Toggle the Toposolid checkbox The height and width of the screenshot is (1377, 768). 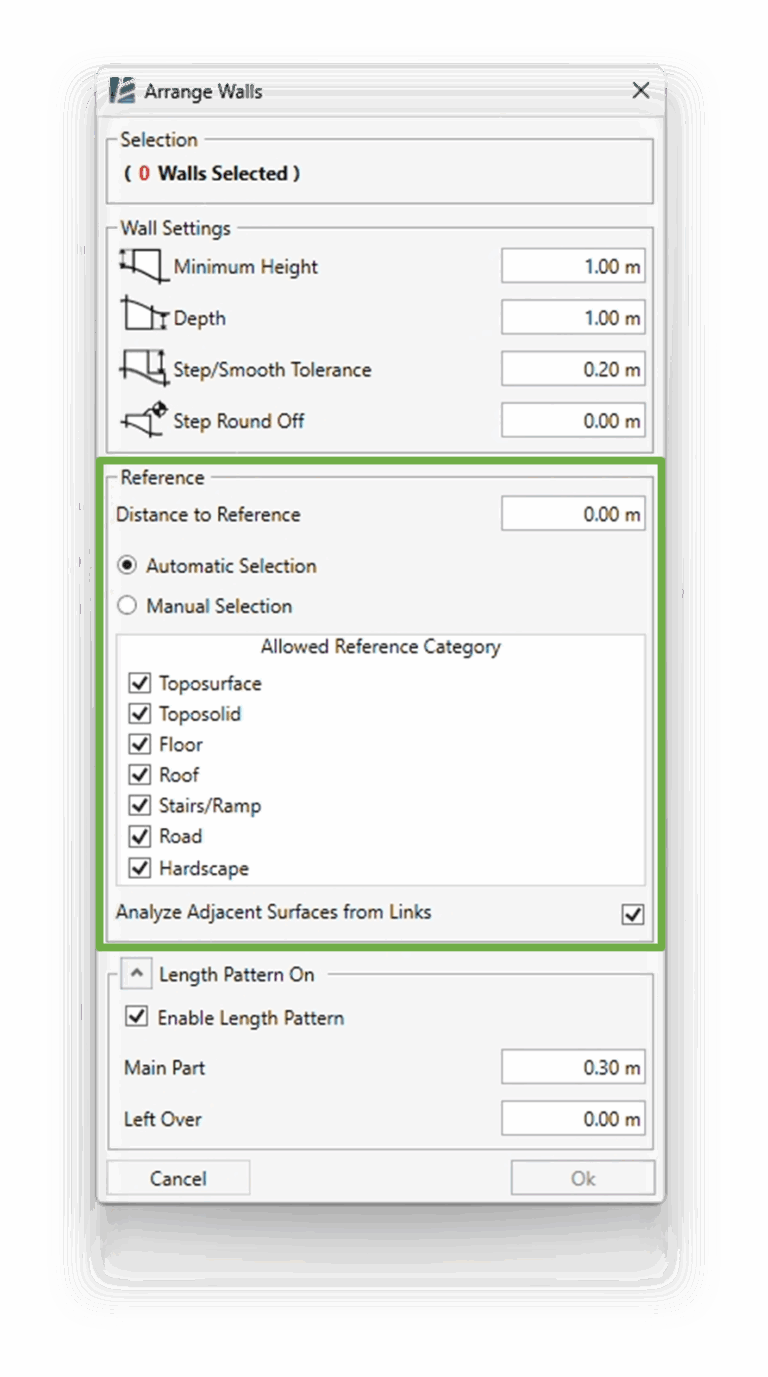pos(140,714)
